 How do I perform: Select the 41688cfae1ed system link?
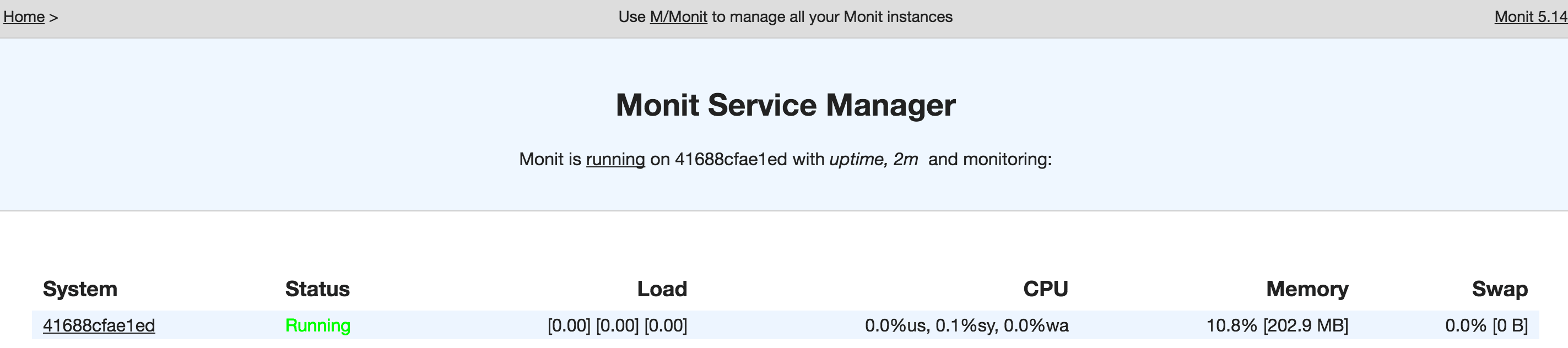click(x=99, y=325)
